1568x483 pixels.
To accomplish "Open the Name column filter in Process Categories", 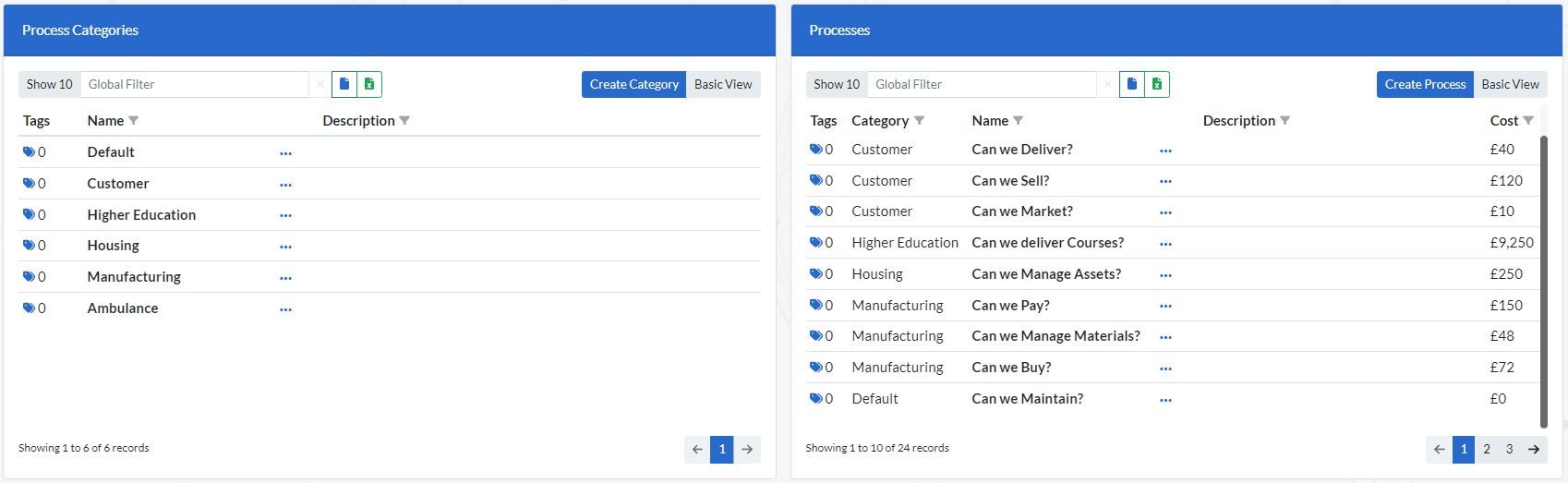I will [134, 121].
